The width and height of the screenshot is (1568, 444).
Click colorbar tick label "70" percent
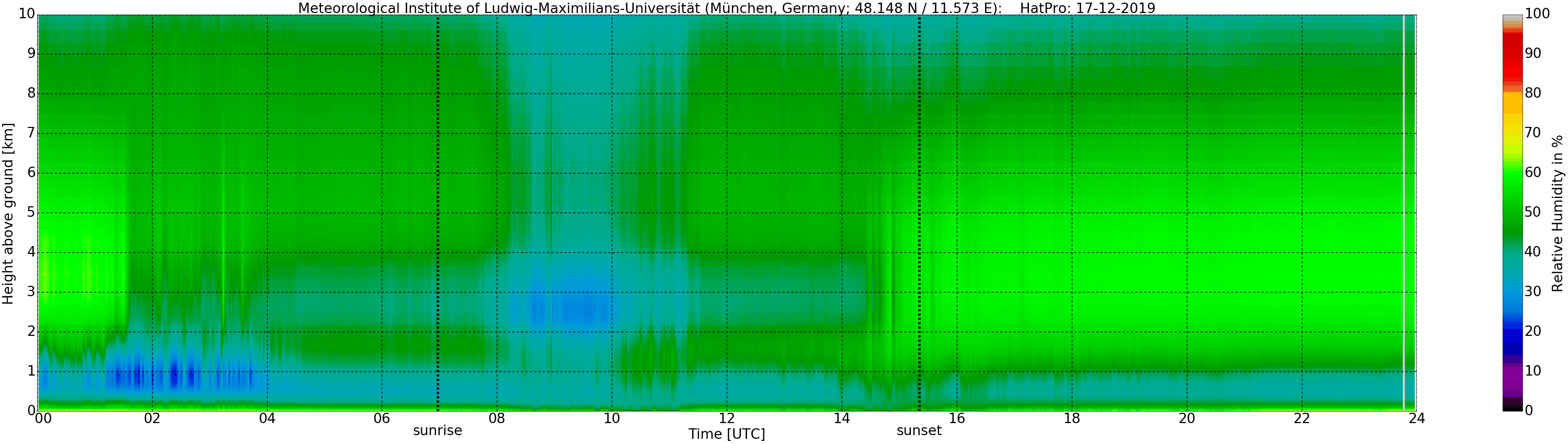tap(1532, 133)
